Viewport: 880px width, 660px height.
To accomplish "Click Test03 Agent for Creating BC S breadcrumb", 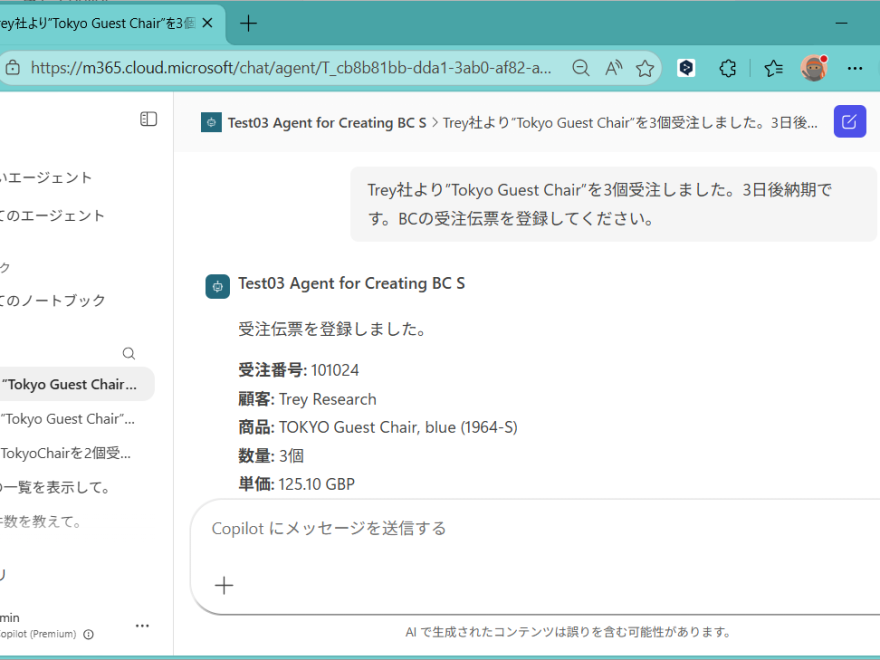I will (x=326, y=122).
